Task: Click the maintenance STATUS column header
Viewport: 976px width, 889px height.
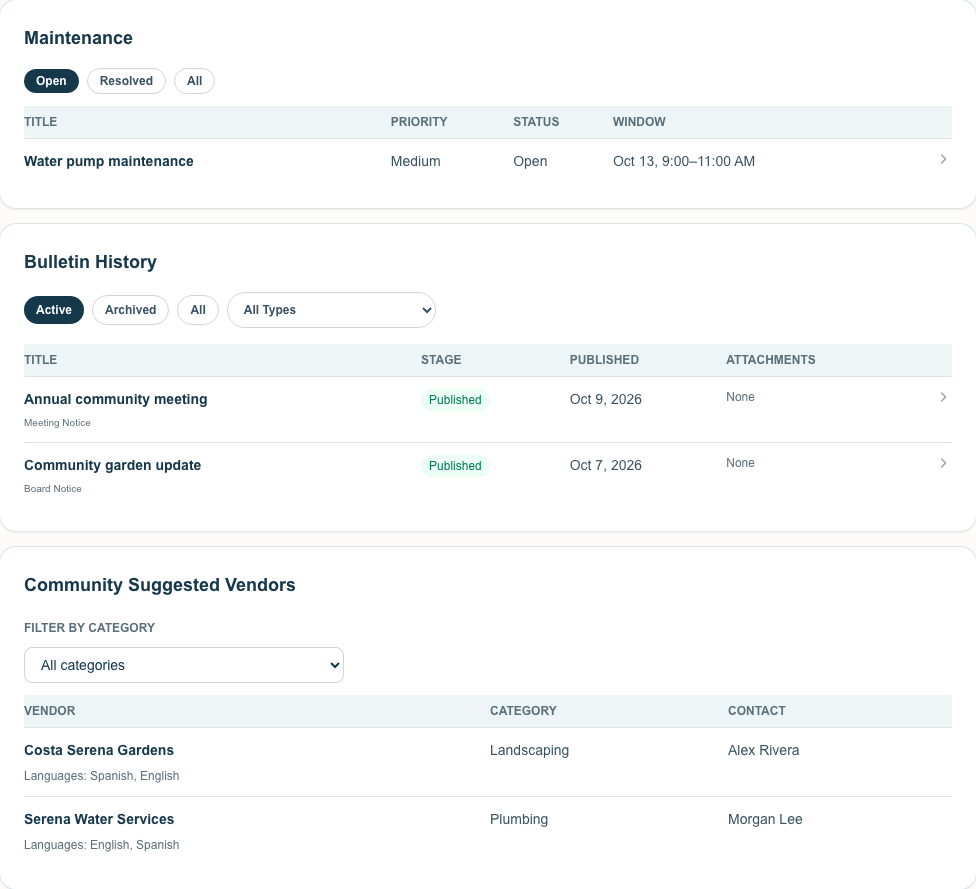Action: click(x=536, y=122)
